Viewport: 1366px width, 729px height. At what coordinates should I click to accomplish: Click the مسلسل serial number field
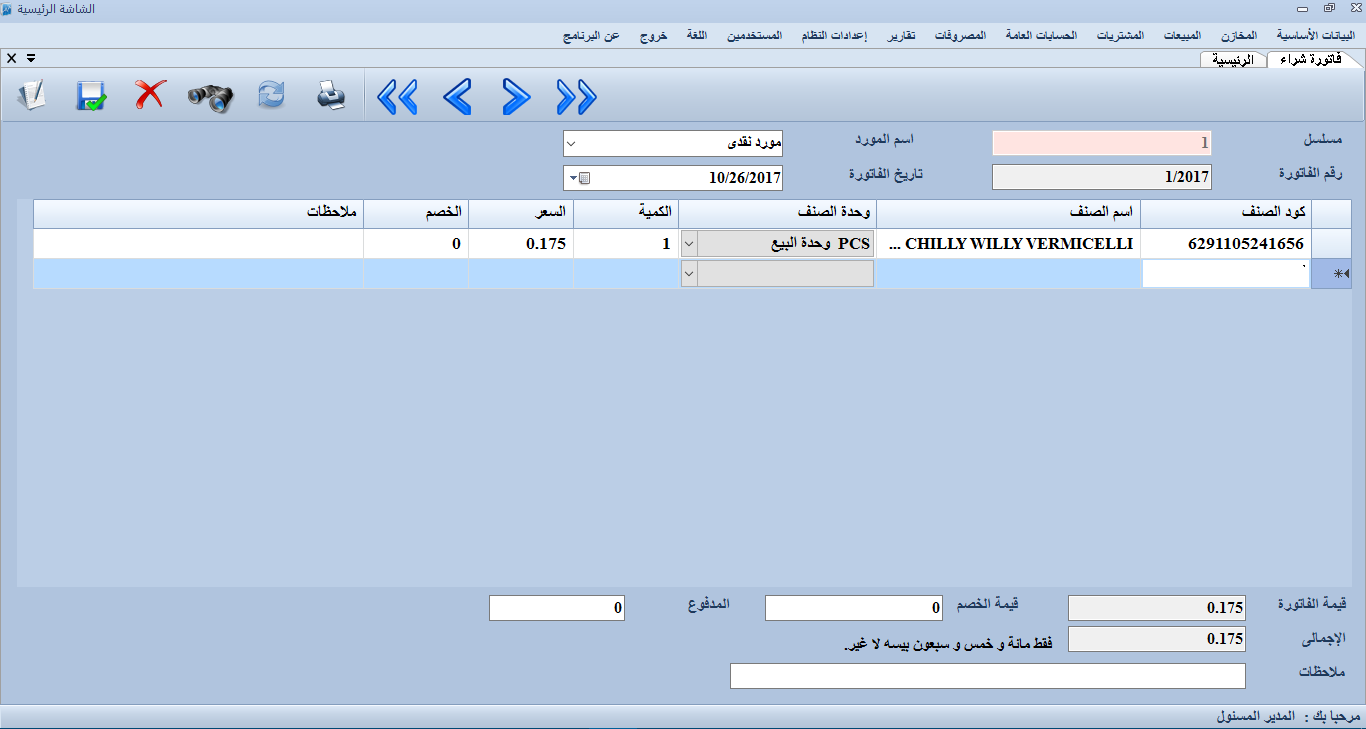(1102, 143)
